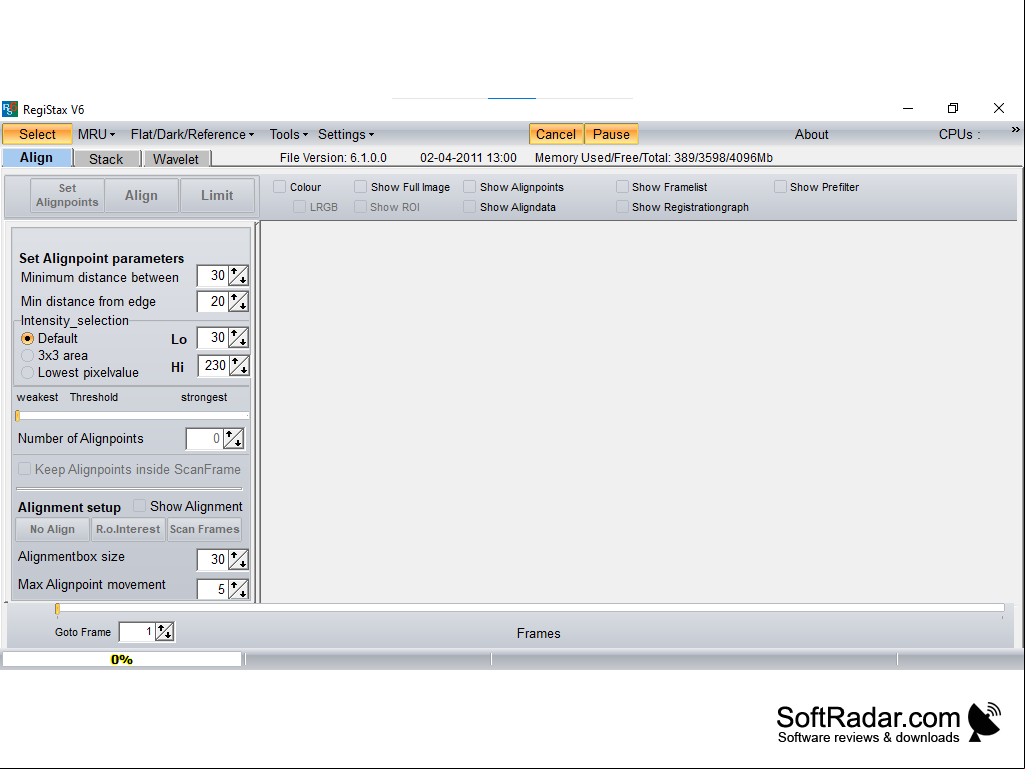Click Number of Alignpoints value field
The image size is (1025, 769).
pyautogui.click(x=205, y=439)
